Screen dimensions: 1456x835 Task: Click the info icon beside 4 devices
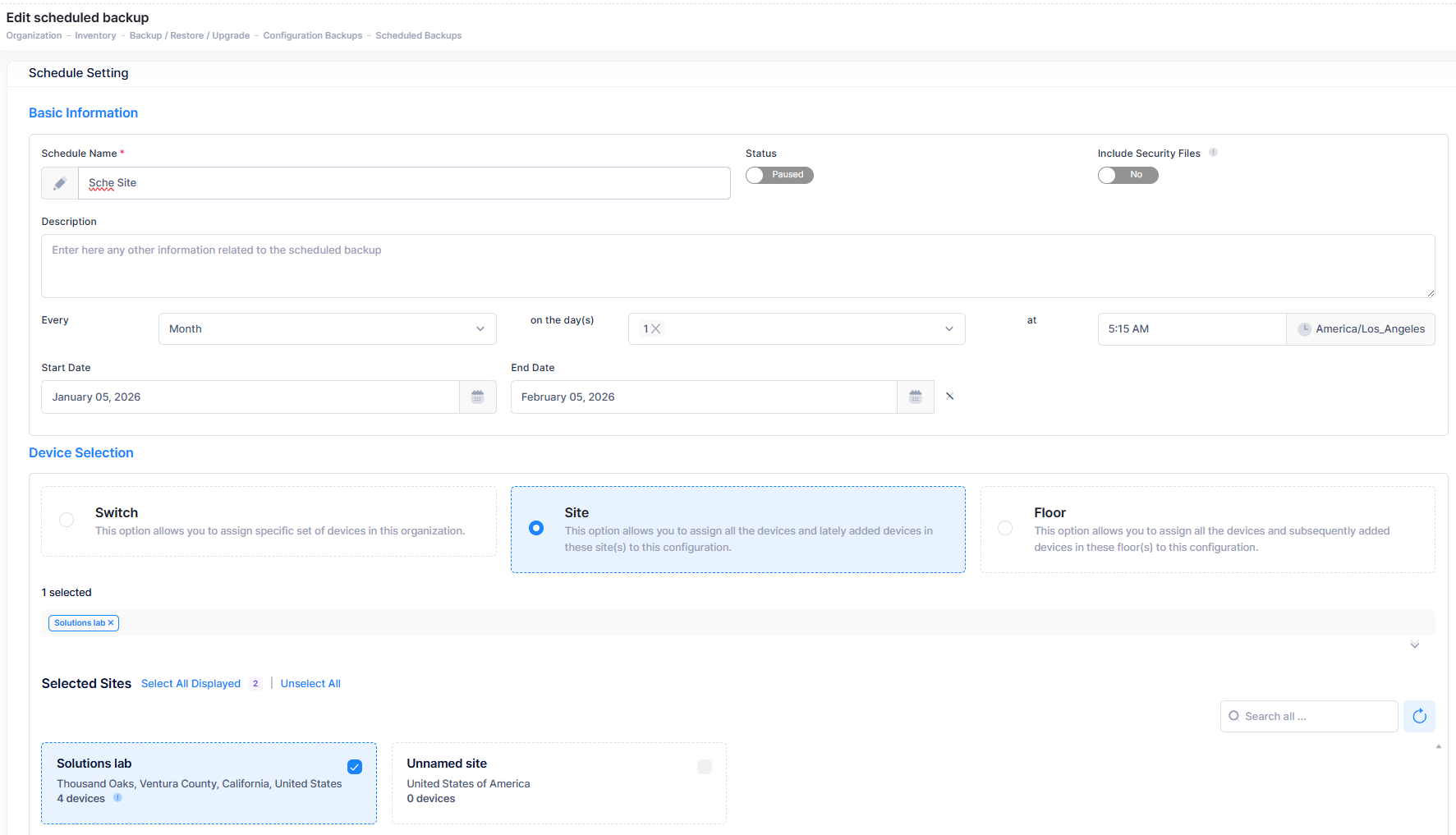coord(117,798)
